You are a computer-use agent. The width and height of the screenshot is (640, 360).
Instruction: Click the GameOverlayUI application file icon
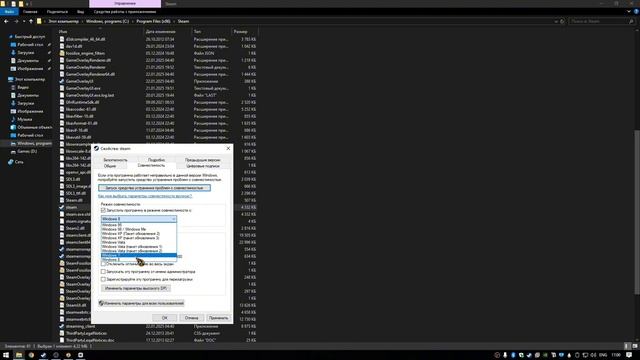pyautogui.click(x=62, y=81)
